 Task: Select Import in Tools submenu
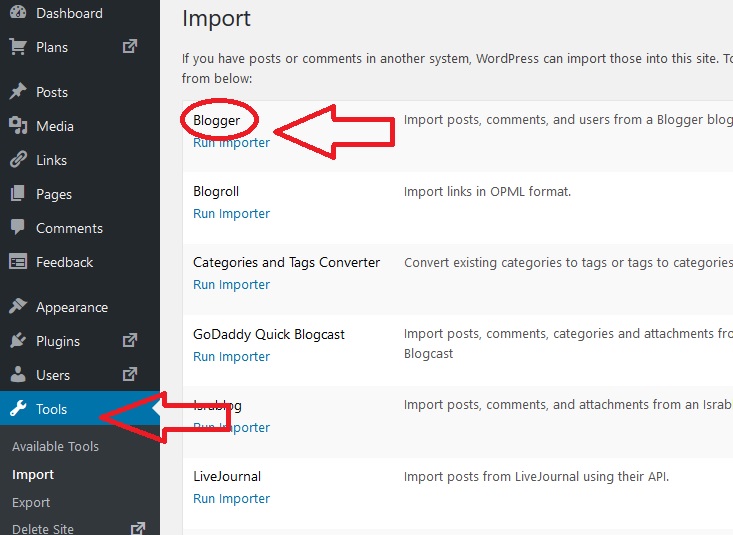pos(33,474)
